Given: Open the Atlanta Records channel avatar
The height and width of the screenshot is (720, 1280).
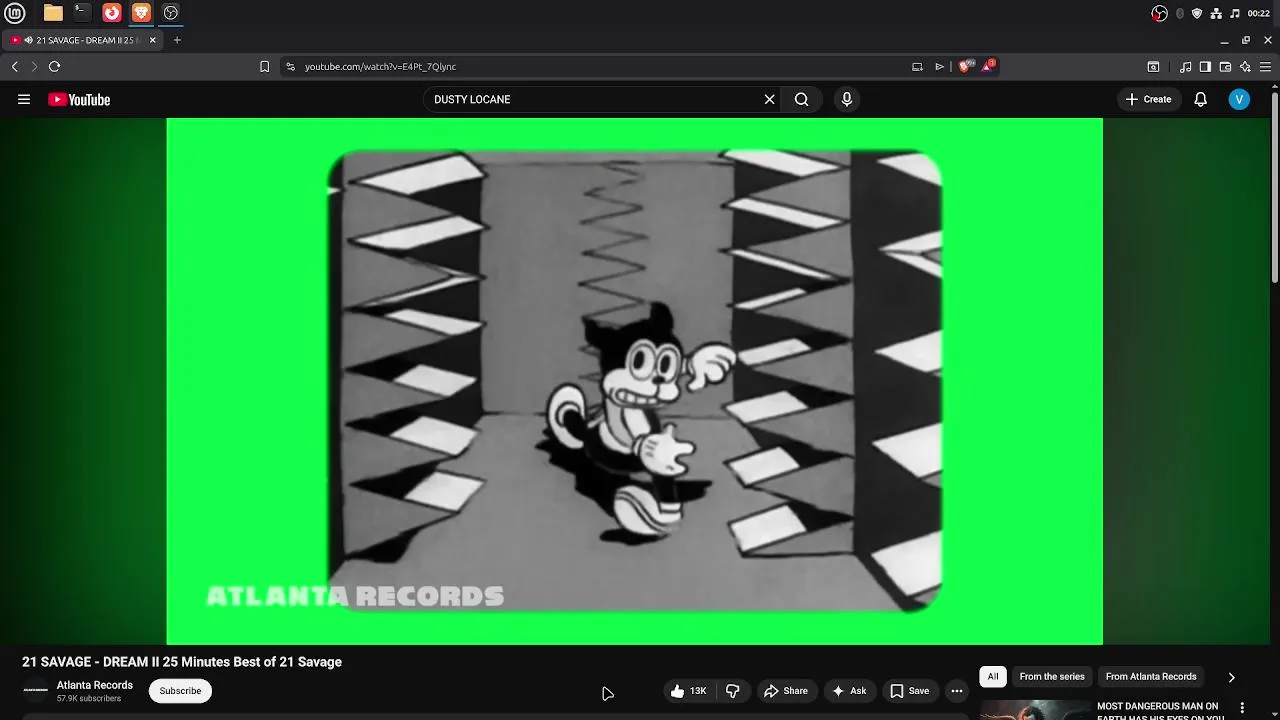Looking at the screenshot, I should coord(35,690).
